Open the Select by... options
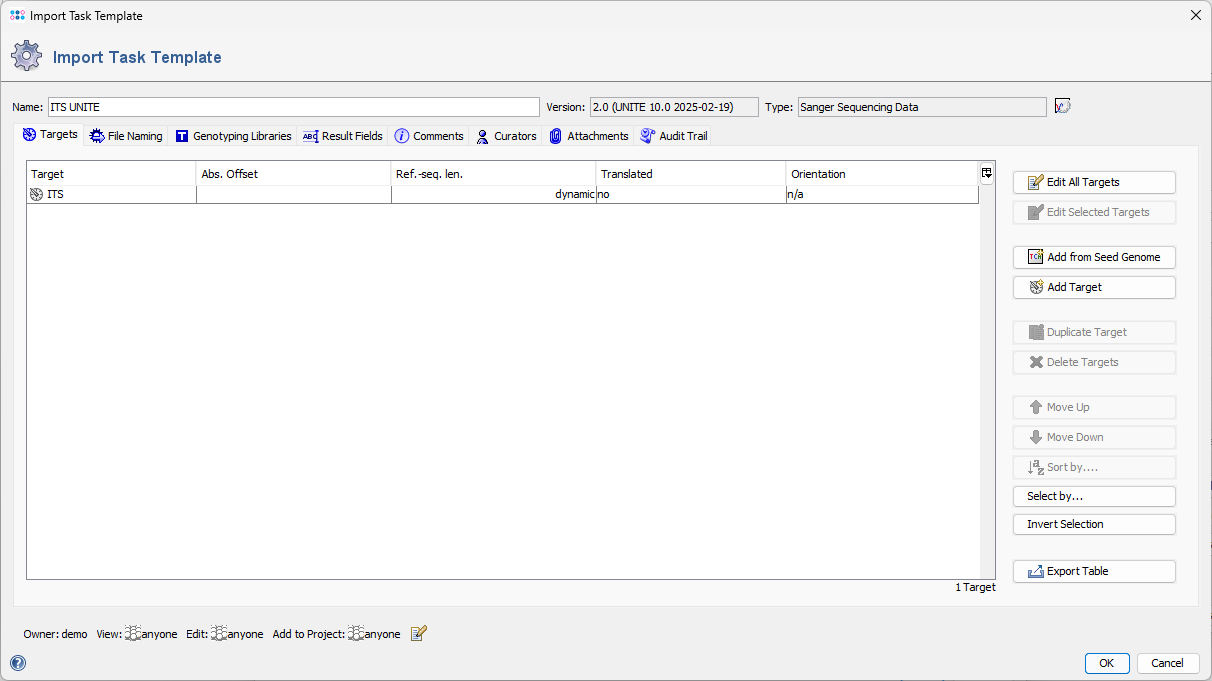 coord(1093,496)
